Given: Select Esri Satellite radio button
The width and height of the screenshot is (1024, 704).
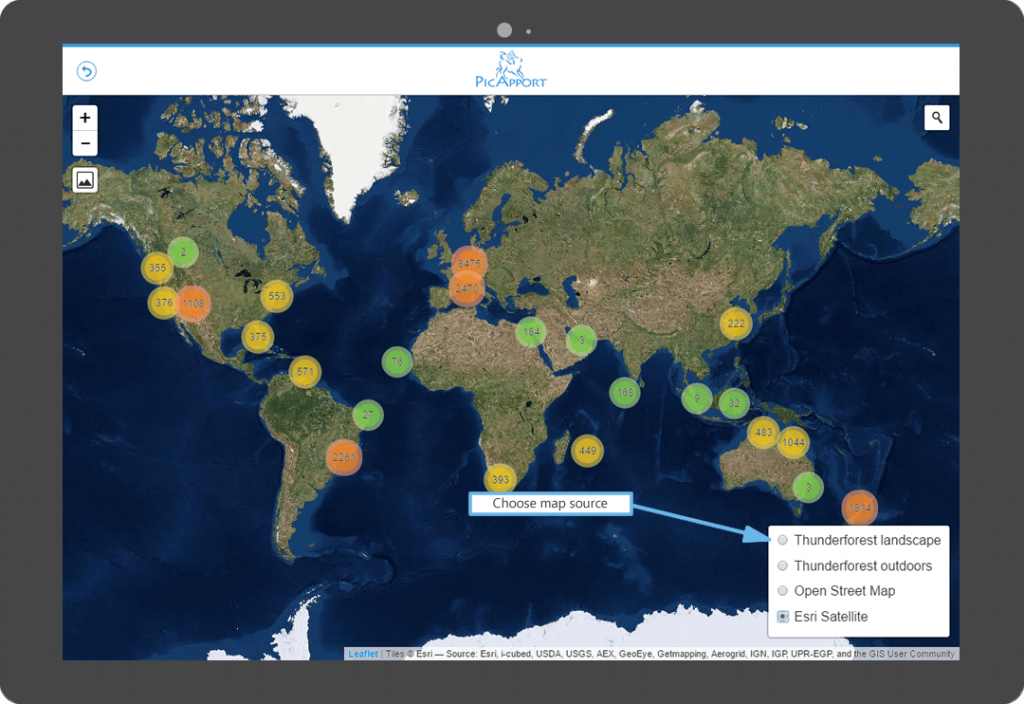Looking at the screenshot, I should pos(783,617).
